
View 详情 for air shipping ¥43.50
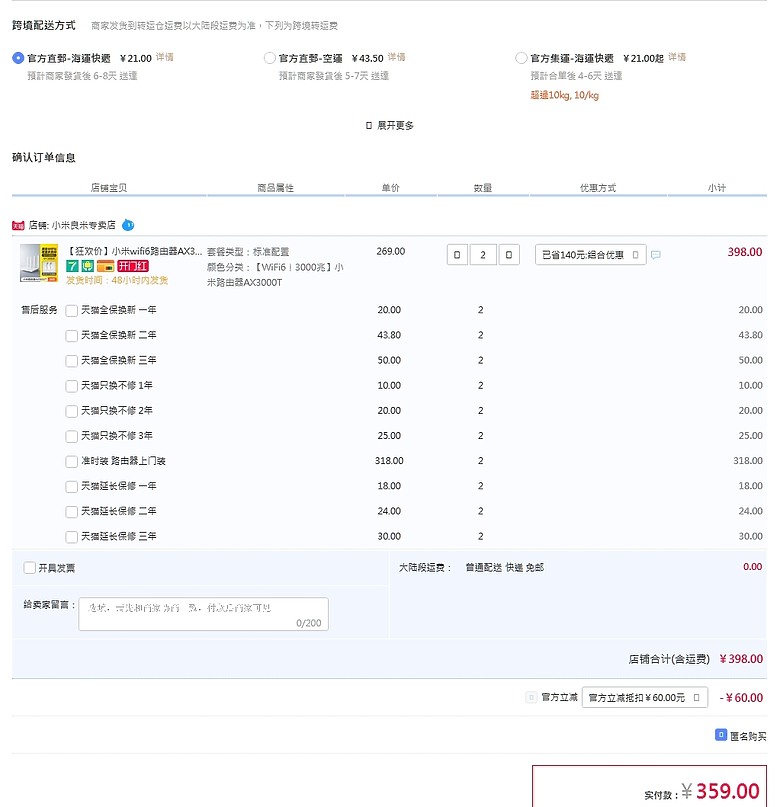click(396, 57)
